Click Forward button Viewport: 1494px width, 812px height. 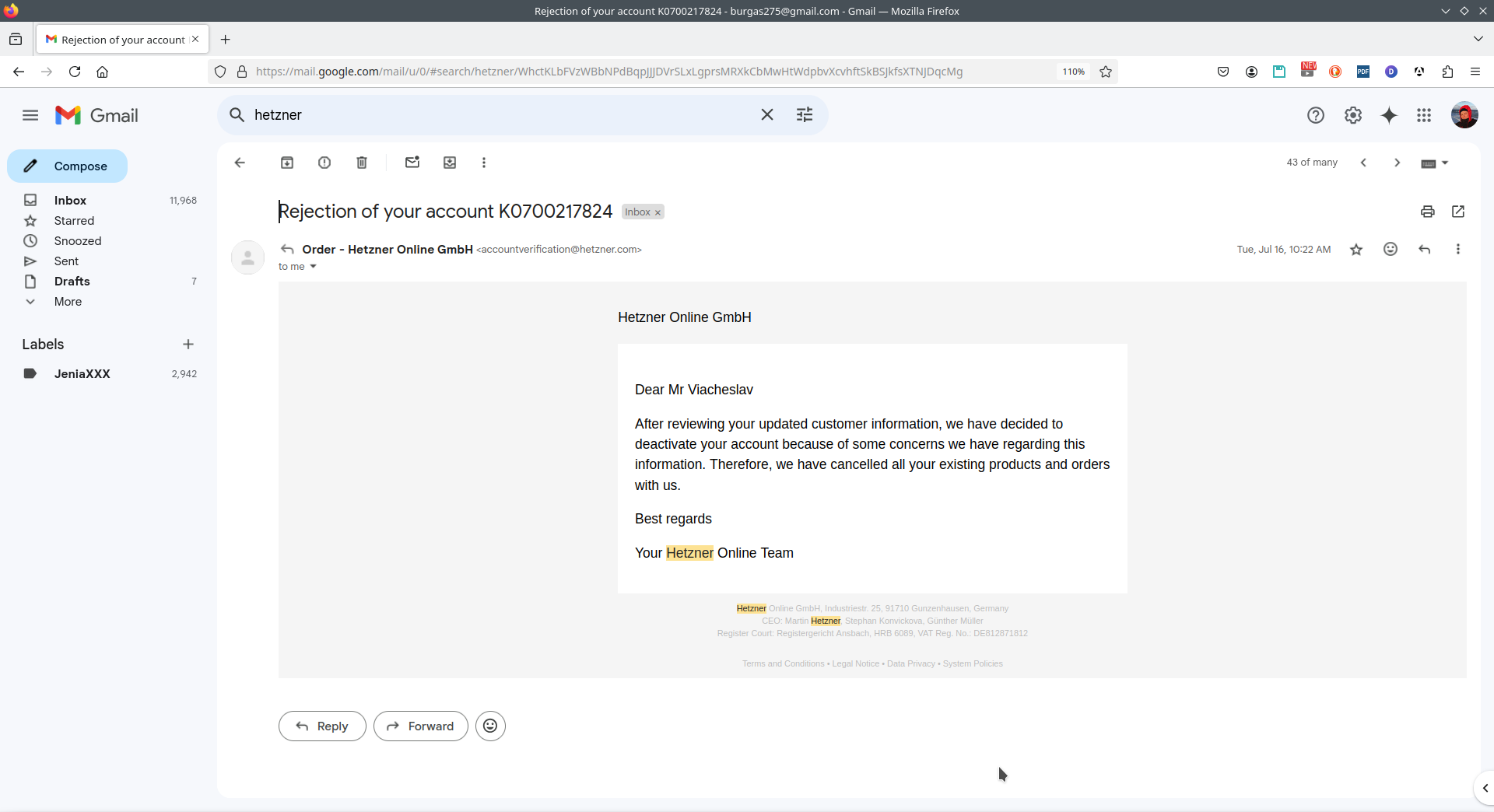coord(420,726)
